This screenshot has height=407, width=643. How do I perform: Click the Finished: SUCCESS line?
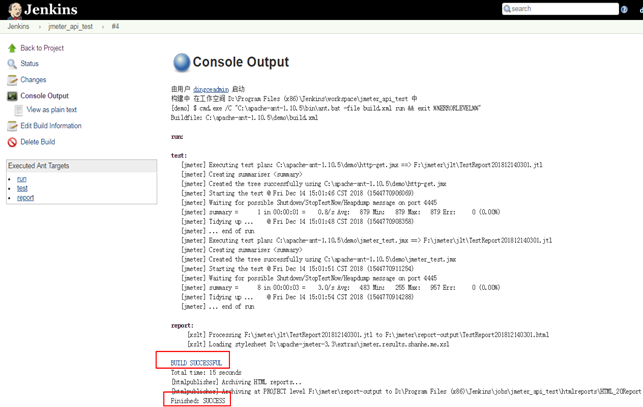(198, 400)
